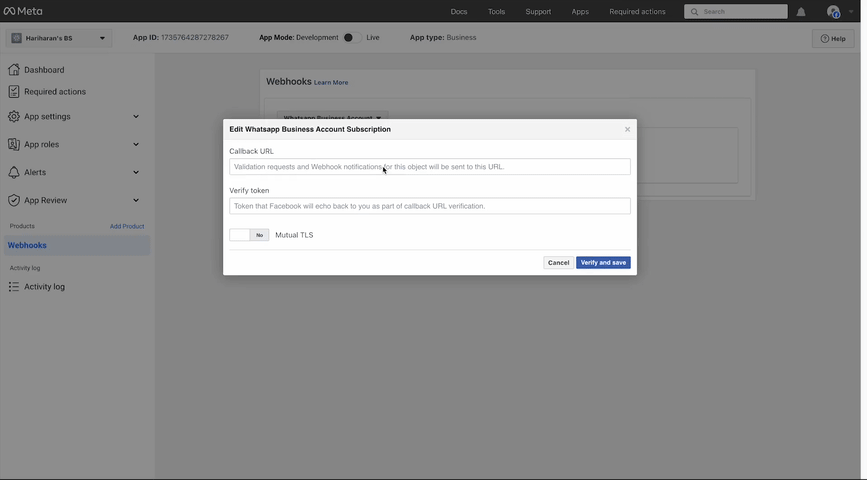
Task: Click the Activity log list icon
Action: [x=14, y=286]
